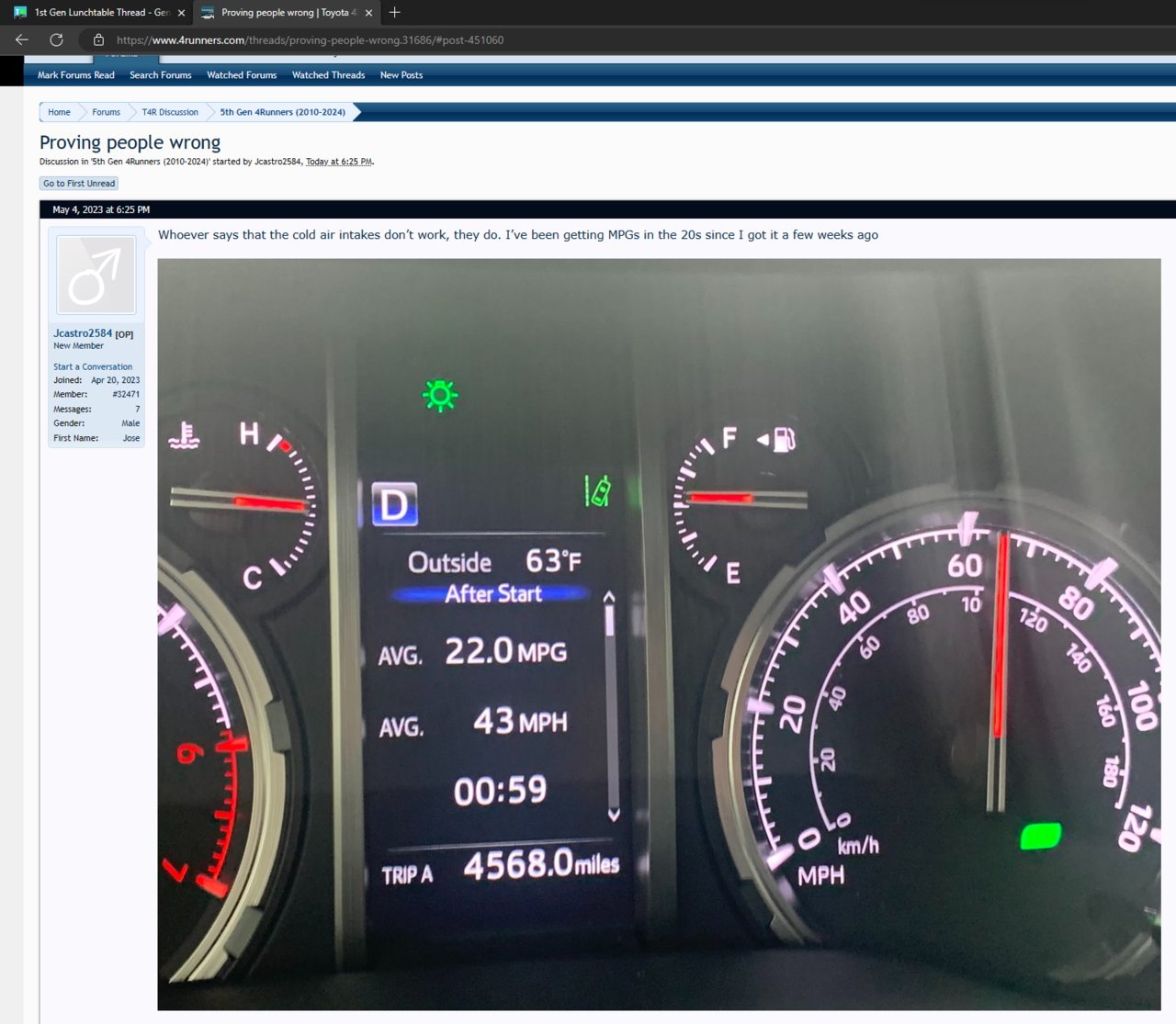This screenshot has width=1176, height=1024.
Task: Open Search Forums menu item
Action: tap(161, 75)
